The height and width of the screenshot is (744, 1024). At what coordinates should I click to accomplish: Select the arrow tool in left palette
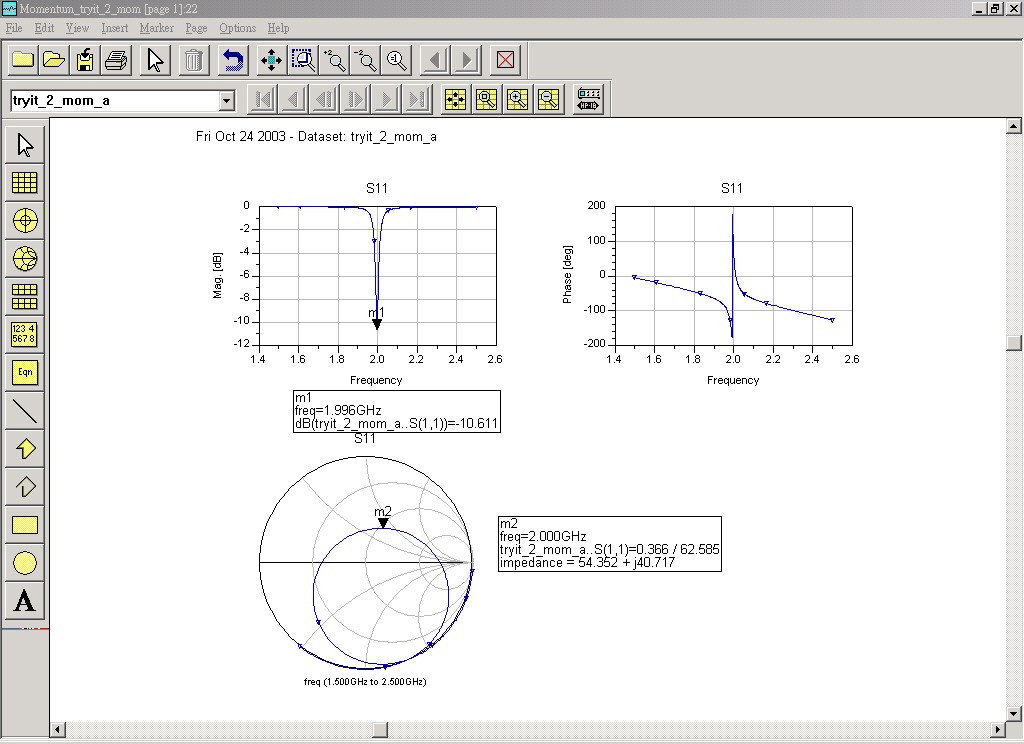[25, 144]
